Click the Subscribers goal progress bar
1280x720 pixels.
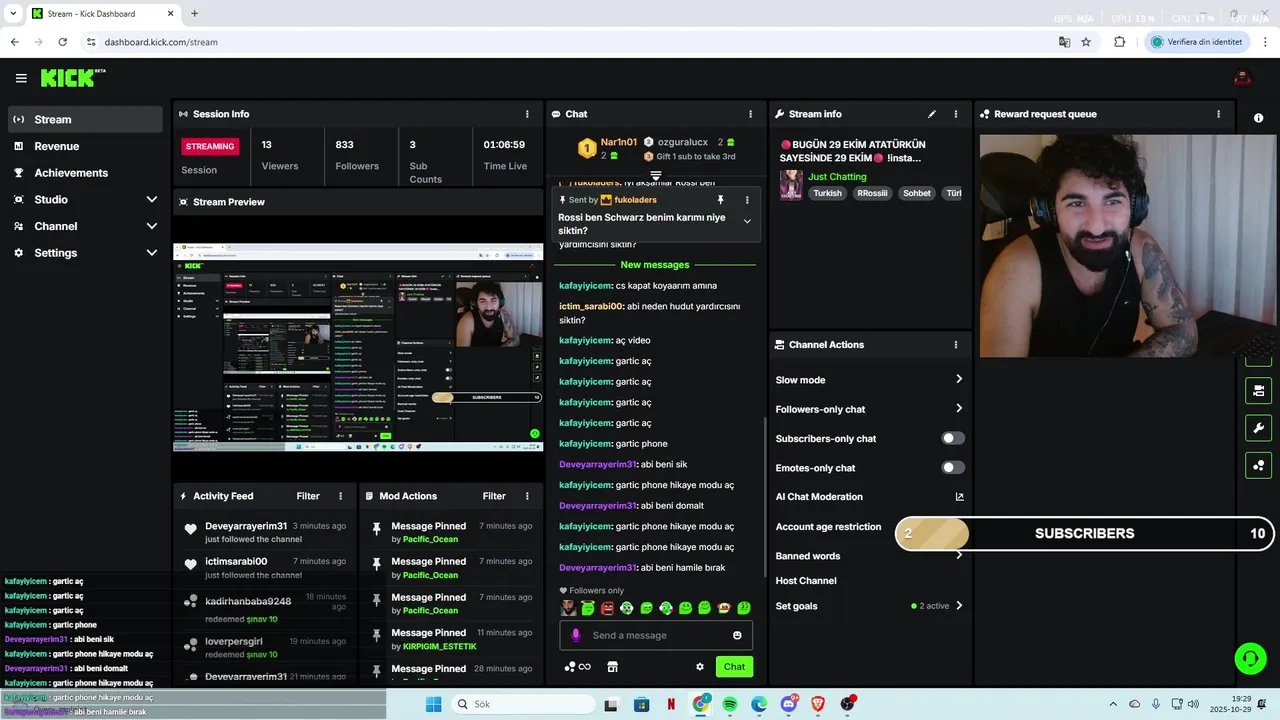[1085, 533]
